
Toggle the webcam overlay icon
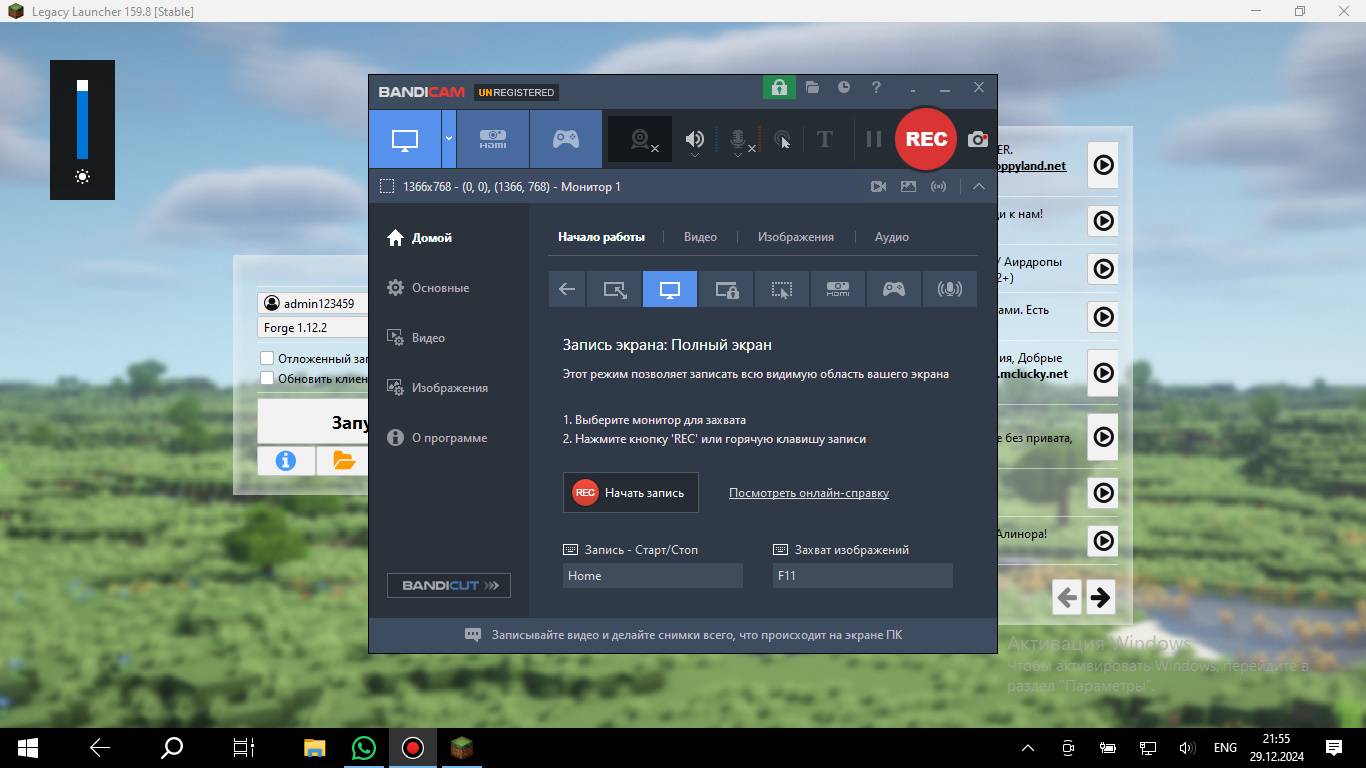coord(641,139)
